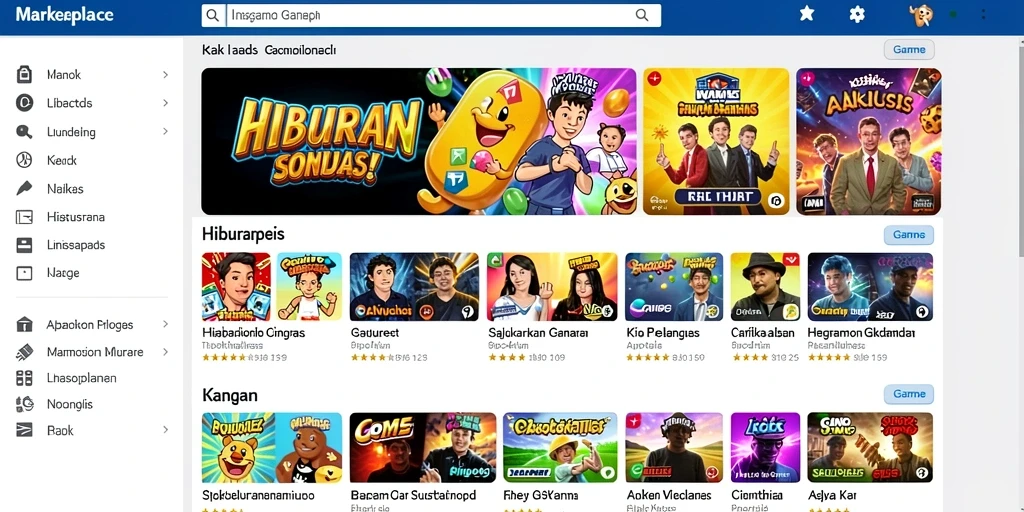The width and height of the screenshot is (1024, 512).
Task: Open settings gear icon in header
Action: tap(857, 14)
